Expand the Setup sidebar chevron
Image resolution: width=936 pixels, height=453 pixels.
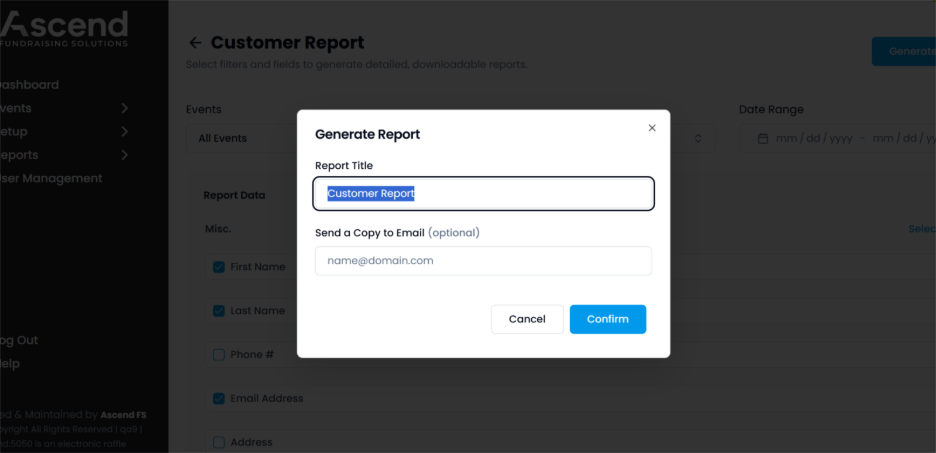tap(124, 132)
